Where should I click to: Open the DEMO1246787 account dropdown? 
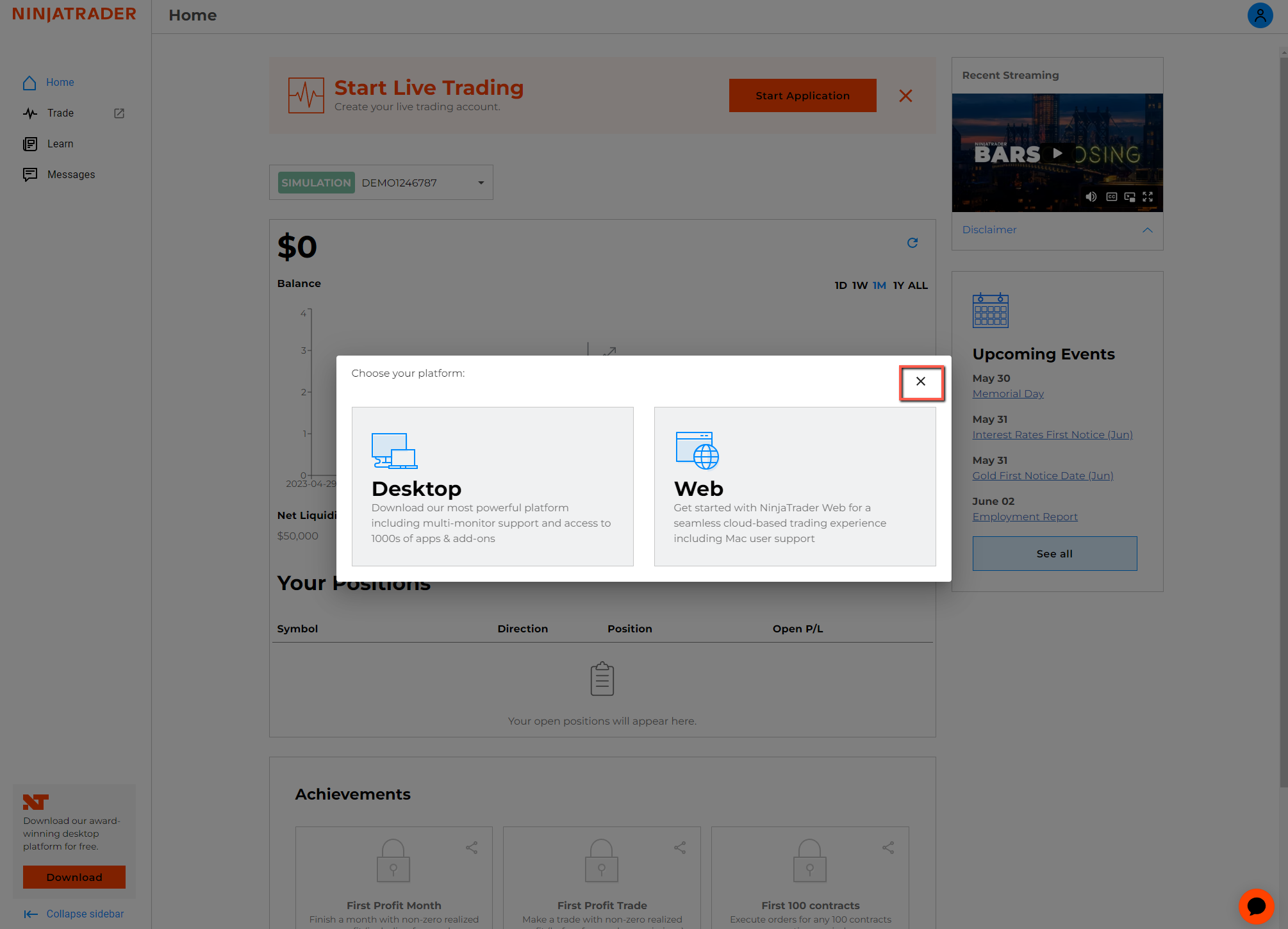pos(381,183)
